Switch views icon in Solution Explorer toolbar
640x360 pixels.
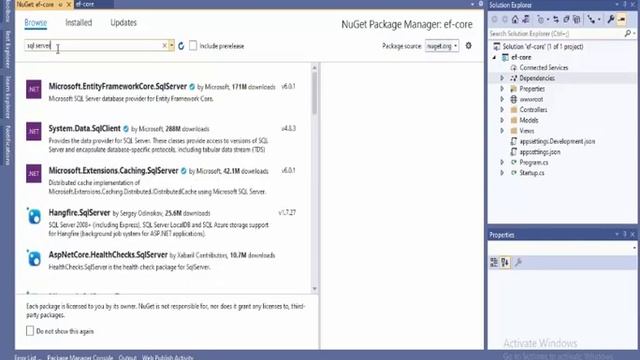(526, 19)
